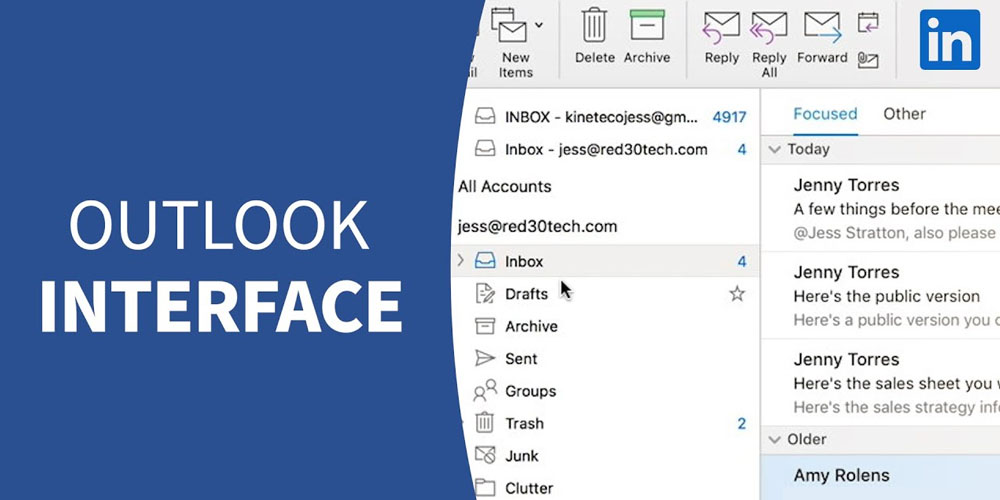Switch to the Focused tab
Screen dimensions: 1000x500
tap(825, 114)
